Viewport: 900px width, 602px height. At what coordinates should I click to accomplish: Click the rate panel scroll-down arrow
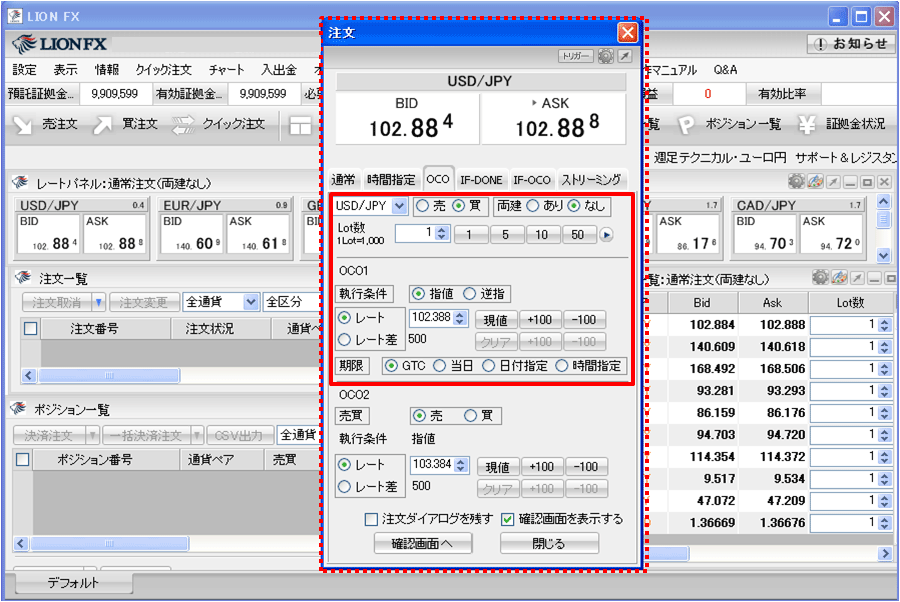(x=883, y=255)
